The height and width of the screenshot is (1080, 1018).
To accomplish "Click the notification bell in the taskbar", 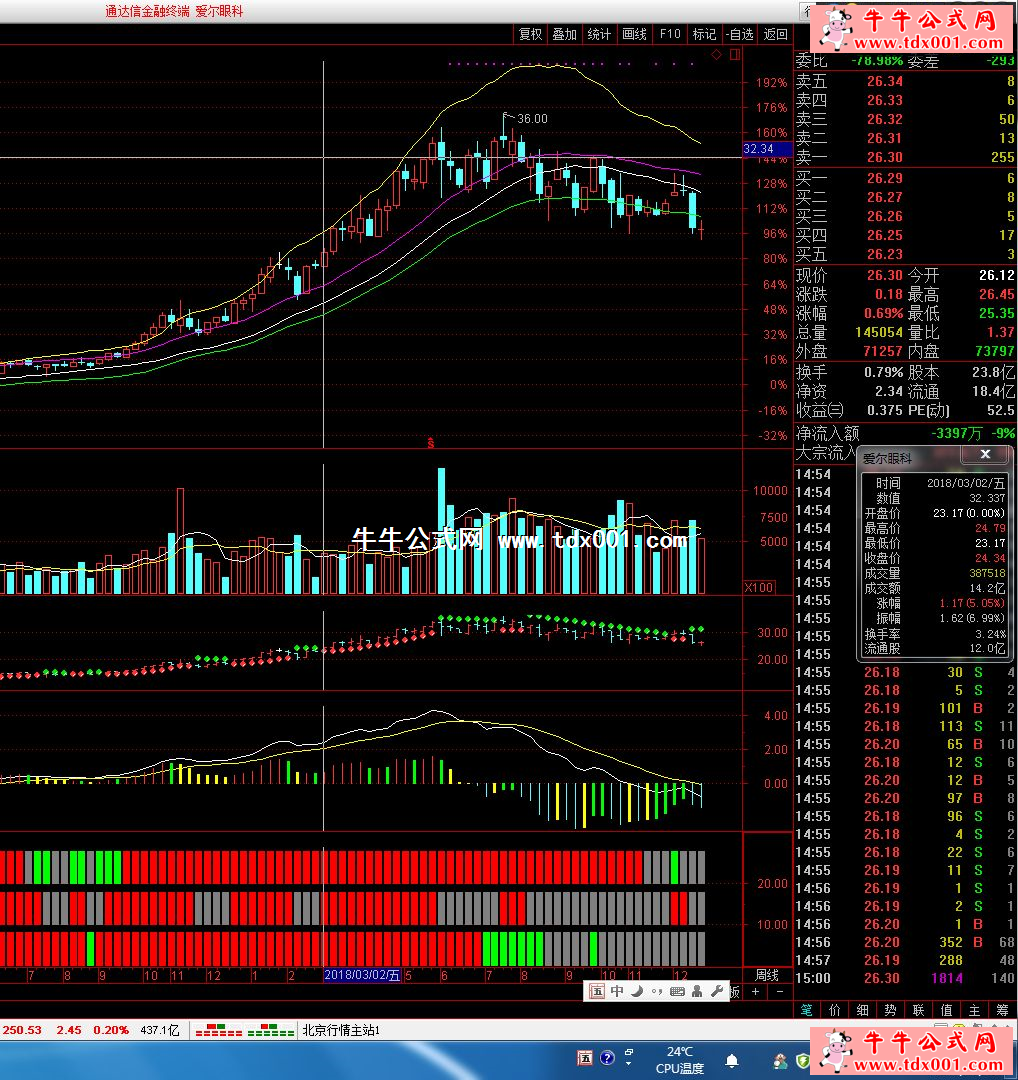I will [732, 1060].
